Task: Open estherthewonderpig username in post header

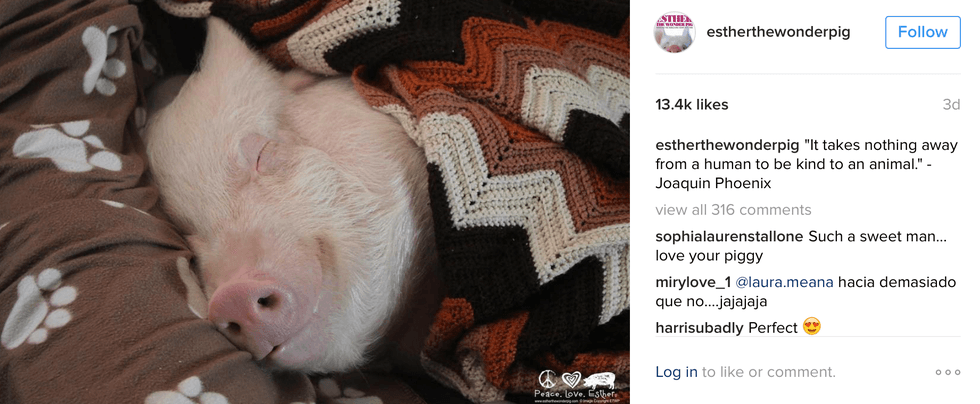Action: click(x=778, y=32)
